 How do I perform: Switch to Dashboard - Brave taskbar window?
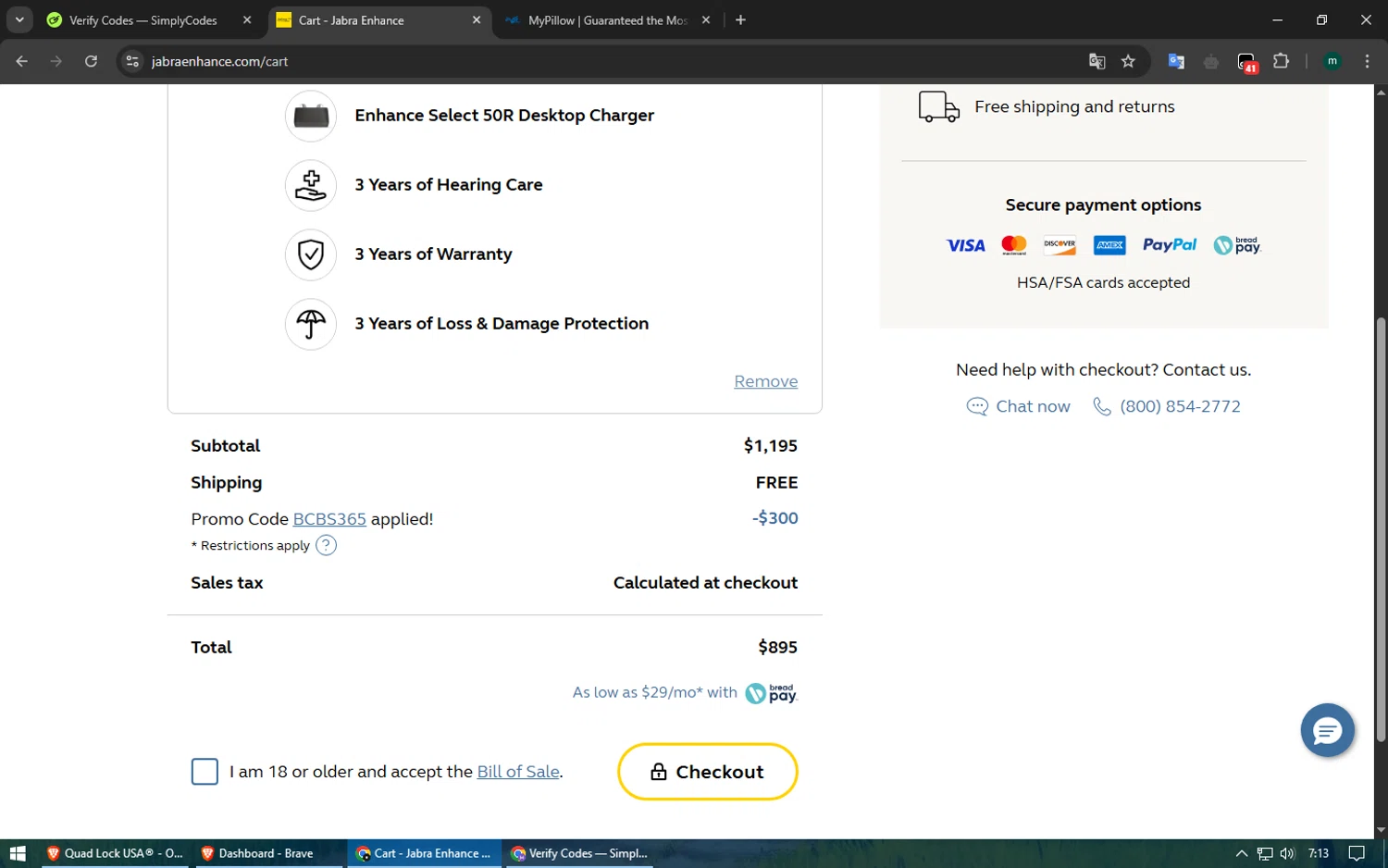point(268,853)
